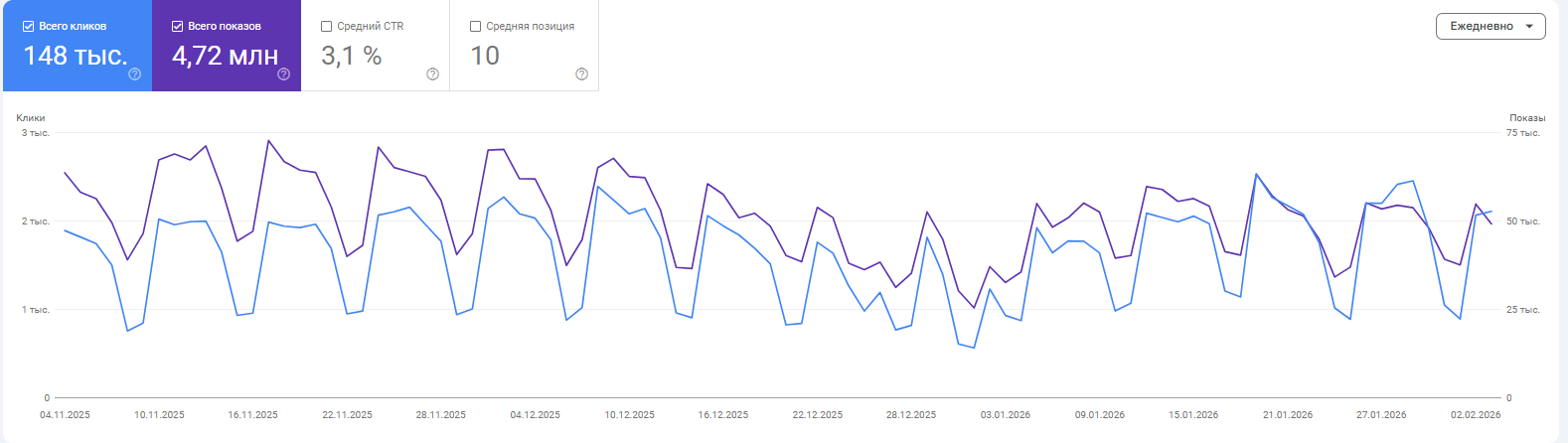1568x443 pixels.
Task: Open the Ежедневно granularity dropdown
Action: pyautogui.click(x=1482, y=27)
